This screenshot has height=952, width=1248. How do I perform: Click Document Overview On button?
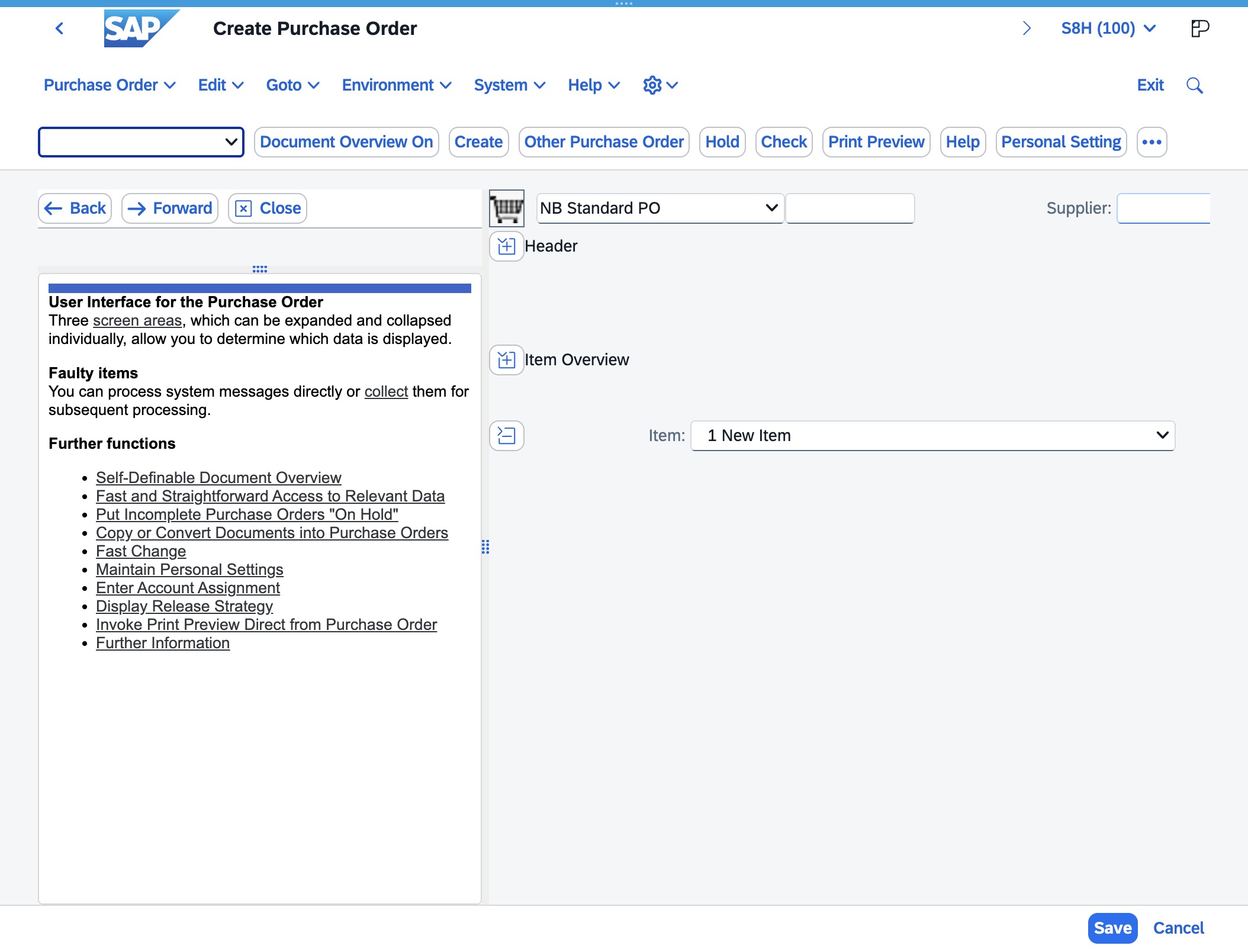[x=346, y=142]
